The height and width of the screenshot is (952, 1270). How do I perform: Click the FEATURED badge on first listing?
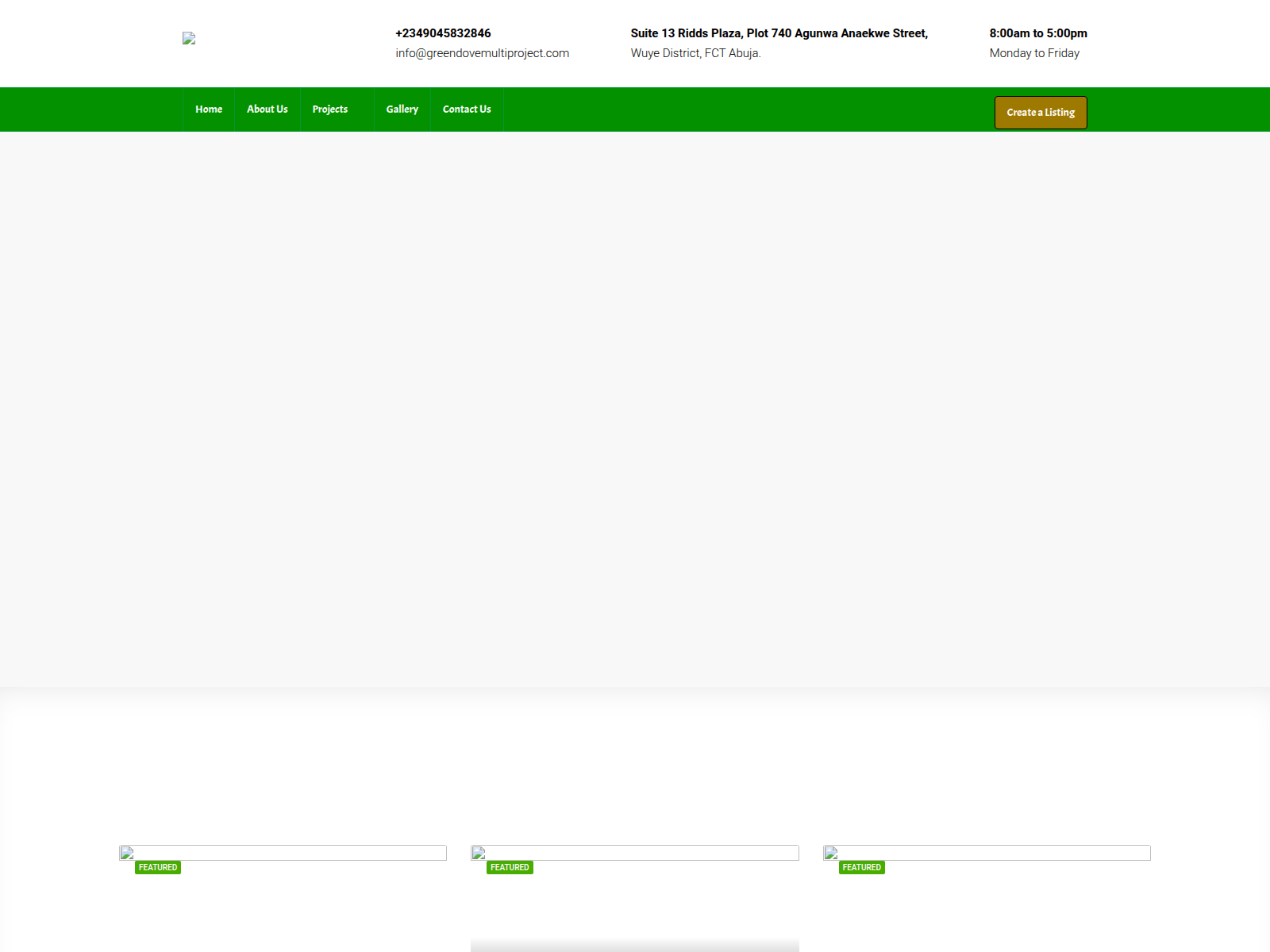(x=158, y=868)
